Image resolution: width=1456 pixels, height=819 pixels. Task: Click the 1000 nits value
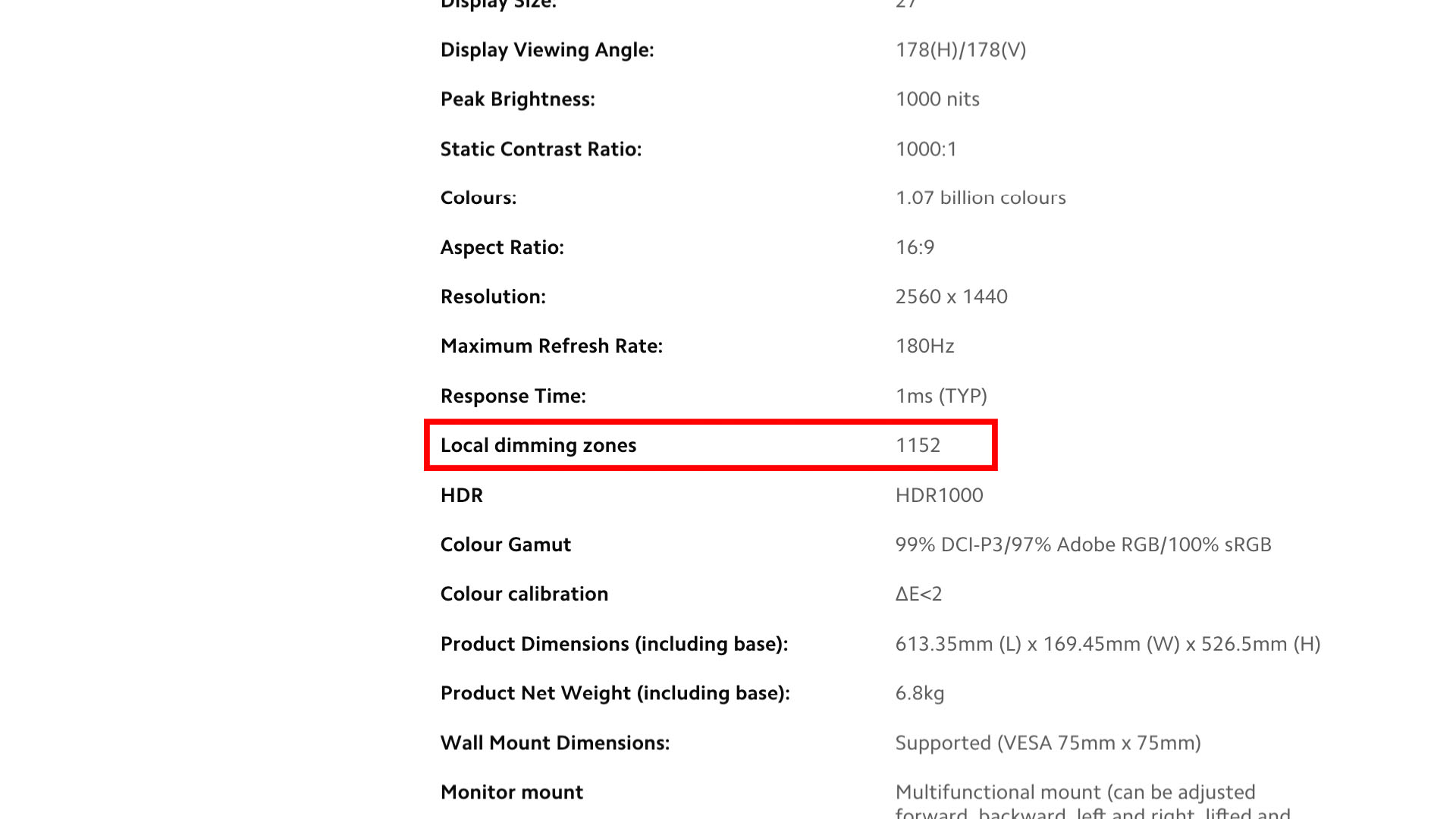pyautogui.click(x=937, y=99)
